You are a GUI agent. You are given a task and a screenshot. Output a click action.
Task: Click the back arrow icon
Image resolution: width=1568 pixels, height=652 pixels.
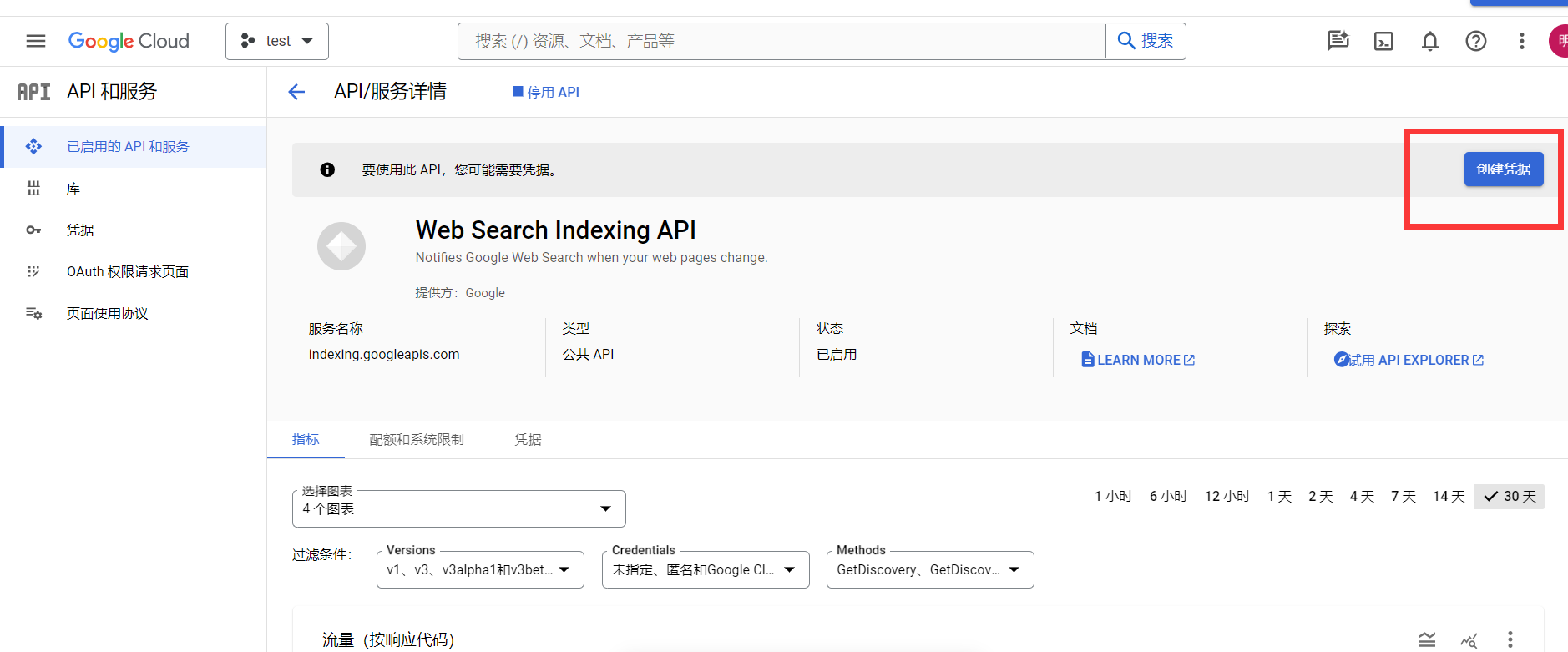(x=296, y=92)
